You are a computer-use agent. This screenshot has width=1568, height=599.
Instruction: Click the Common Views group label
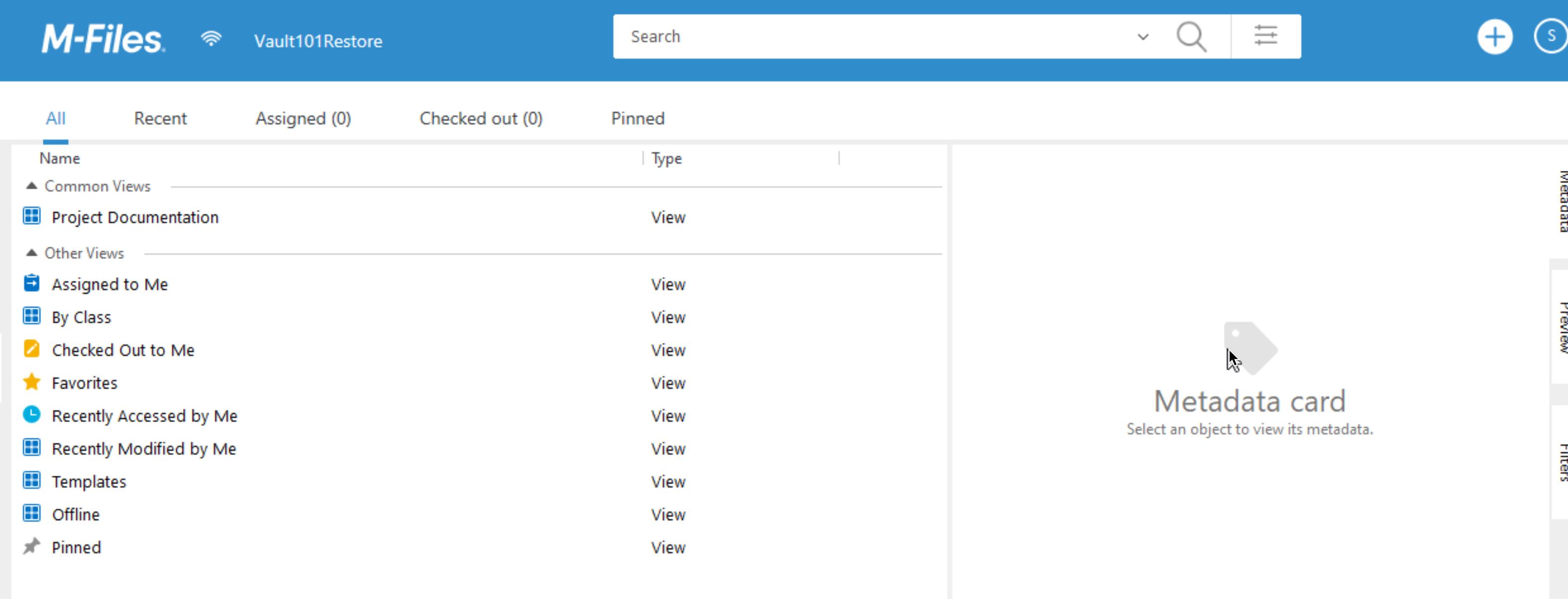coord(97,186)
